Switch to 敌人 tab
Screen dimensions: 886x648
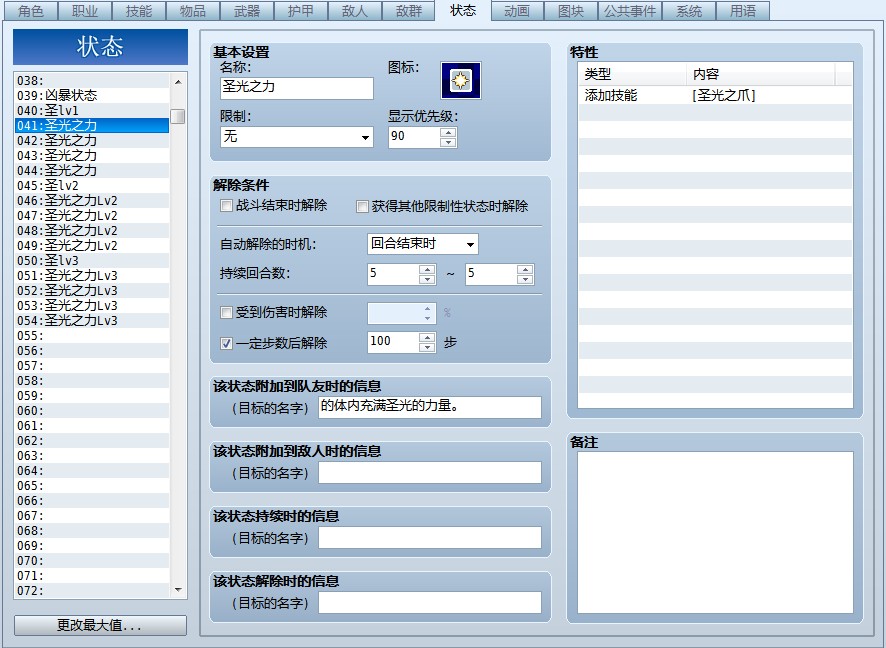[x=355, y=11]
